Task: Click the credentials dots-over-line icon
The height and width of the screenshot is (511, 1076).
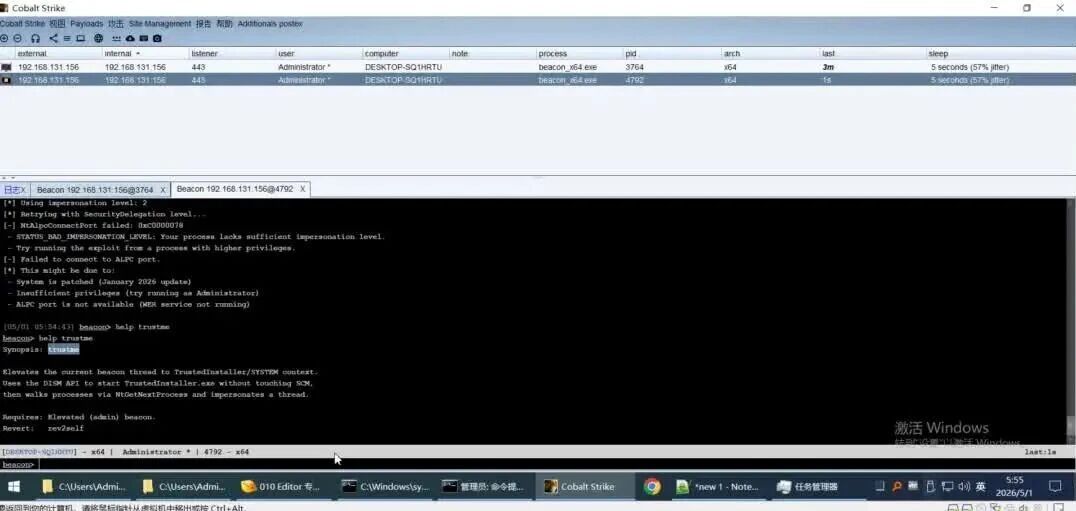Action: click(117, 38)
